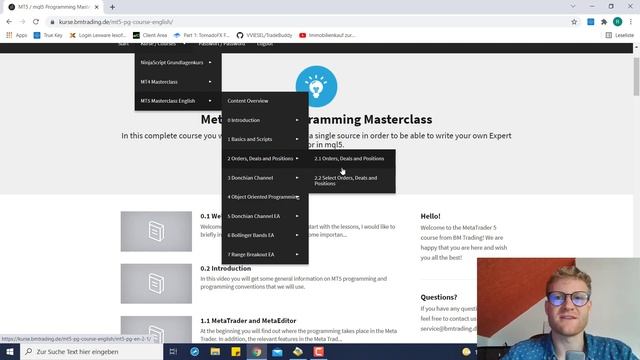Viewport: 640px width, 360px height.
Task: Open the Windows Start menu
Action: coord(10,351)
